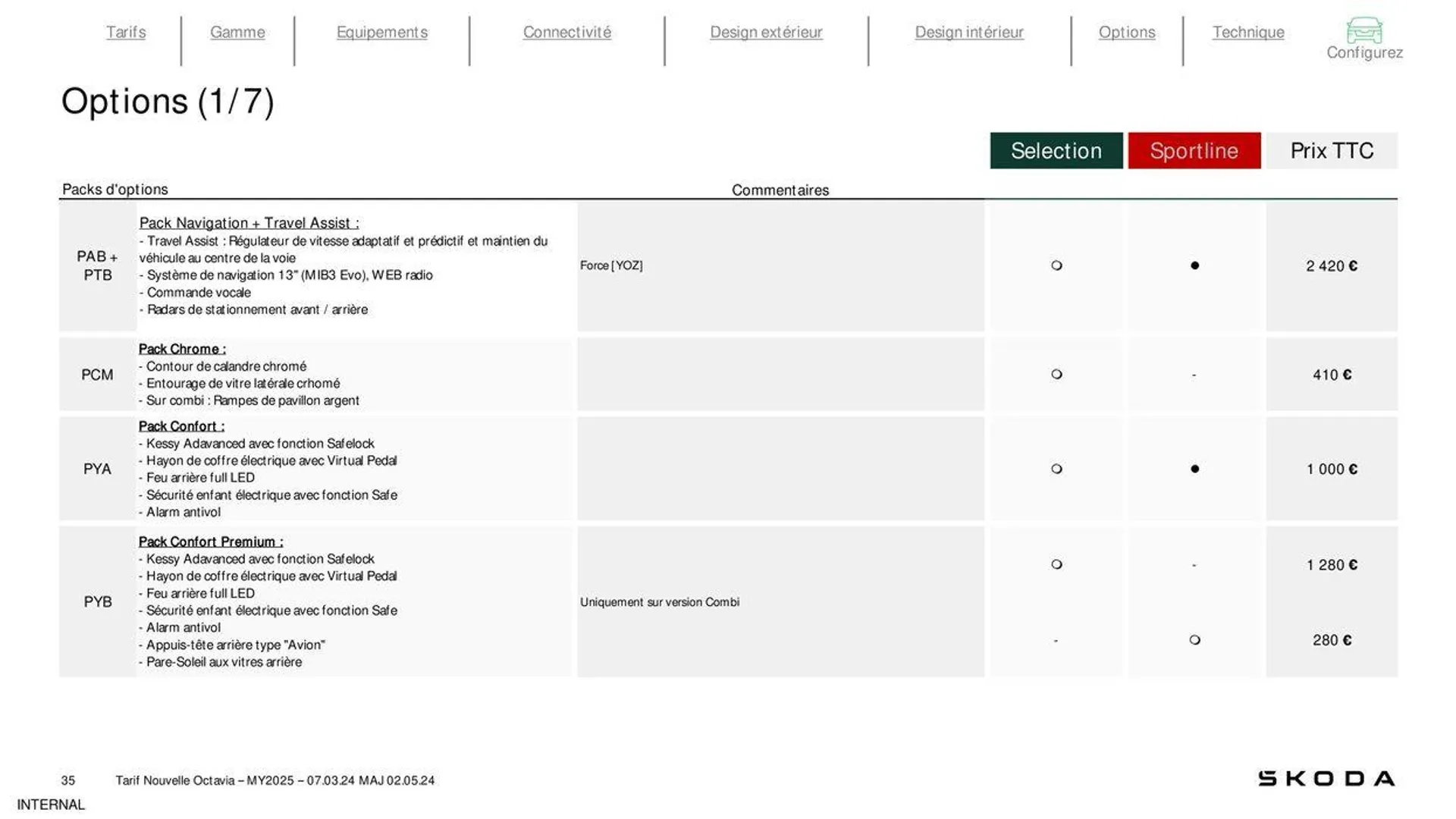Click the Force [YOZ] comment

coord(611,265)
